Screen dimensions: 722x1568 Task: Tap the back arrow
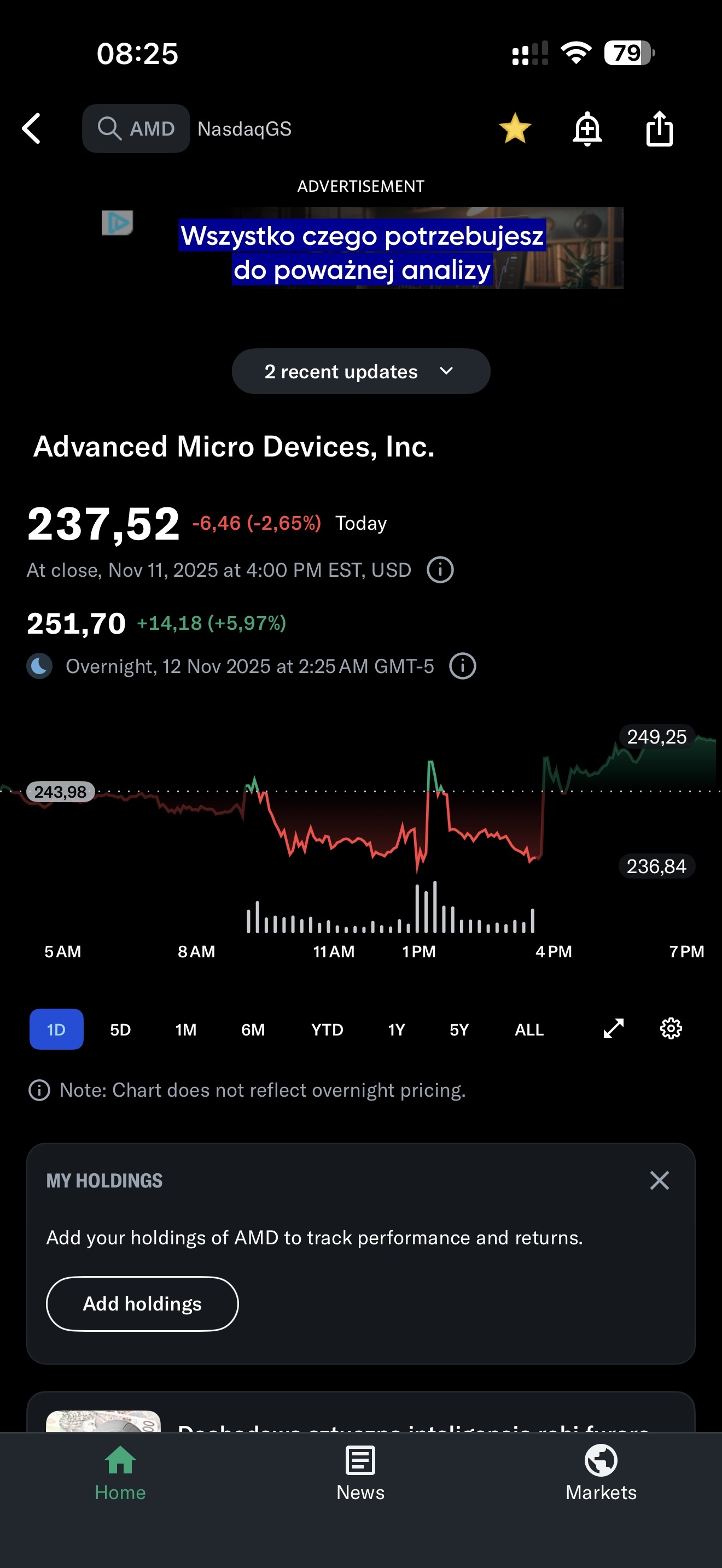32,128
